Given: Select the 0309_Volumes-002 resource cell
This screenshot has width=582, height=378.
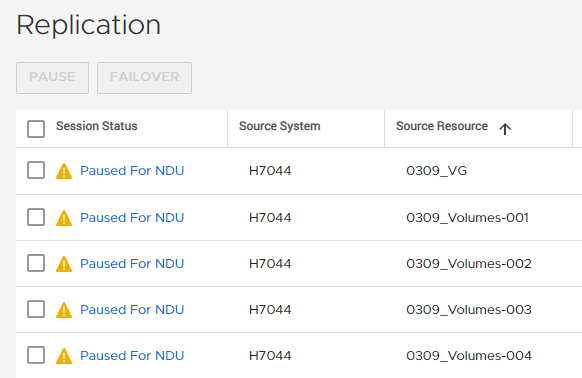Looking at the screenshot, I should click(x=469, y=263).
